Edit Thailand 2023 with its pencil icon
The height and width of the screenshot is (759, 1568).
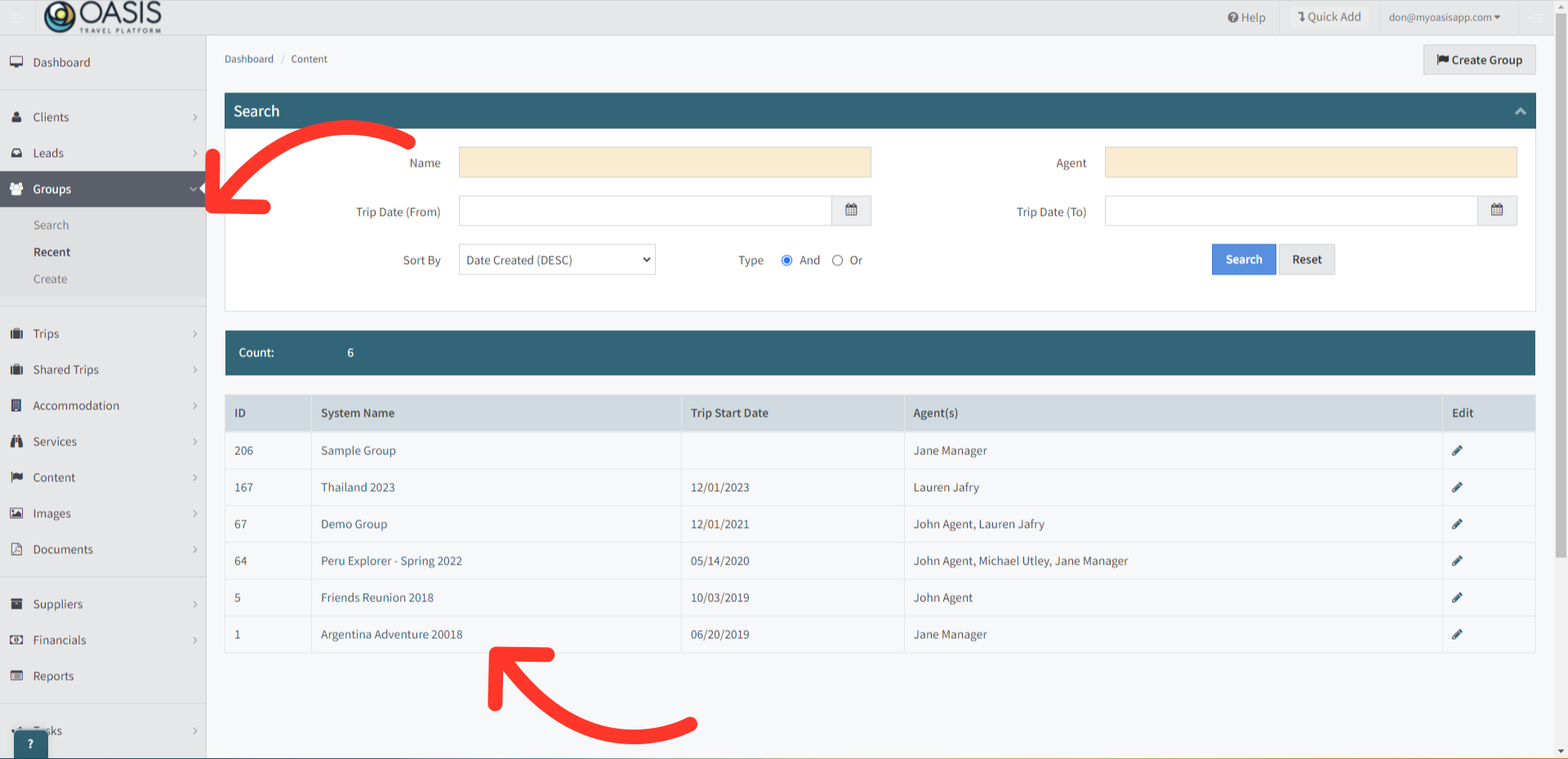coord(1458,487)
